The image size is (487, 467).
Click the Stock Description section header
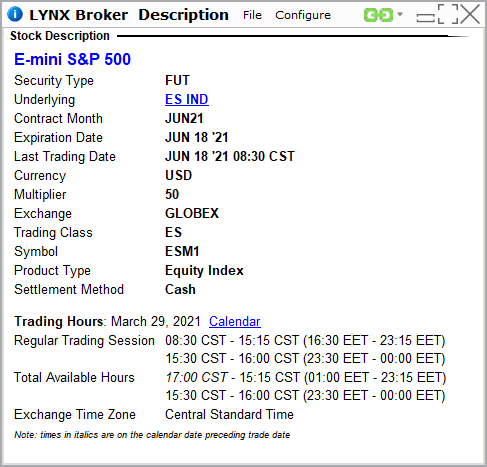click(x=60, y=36)
